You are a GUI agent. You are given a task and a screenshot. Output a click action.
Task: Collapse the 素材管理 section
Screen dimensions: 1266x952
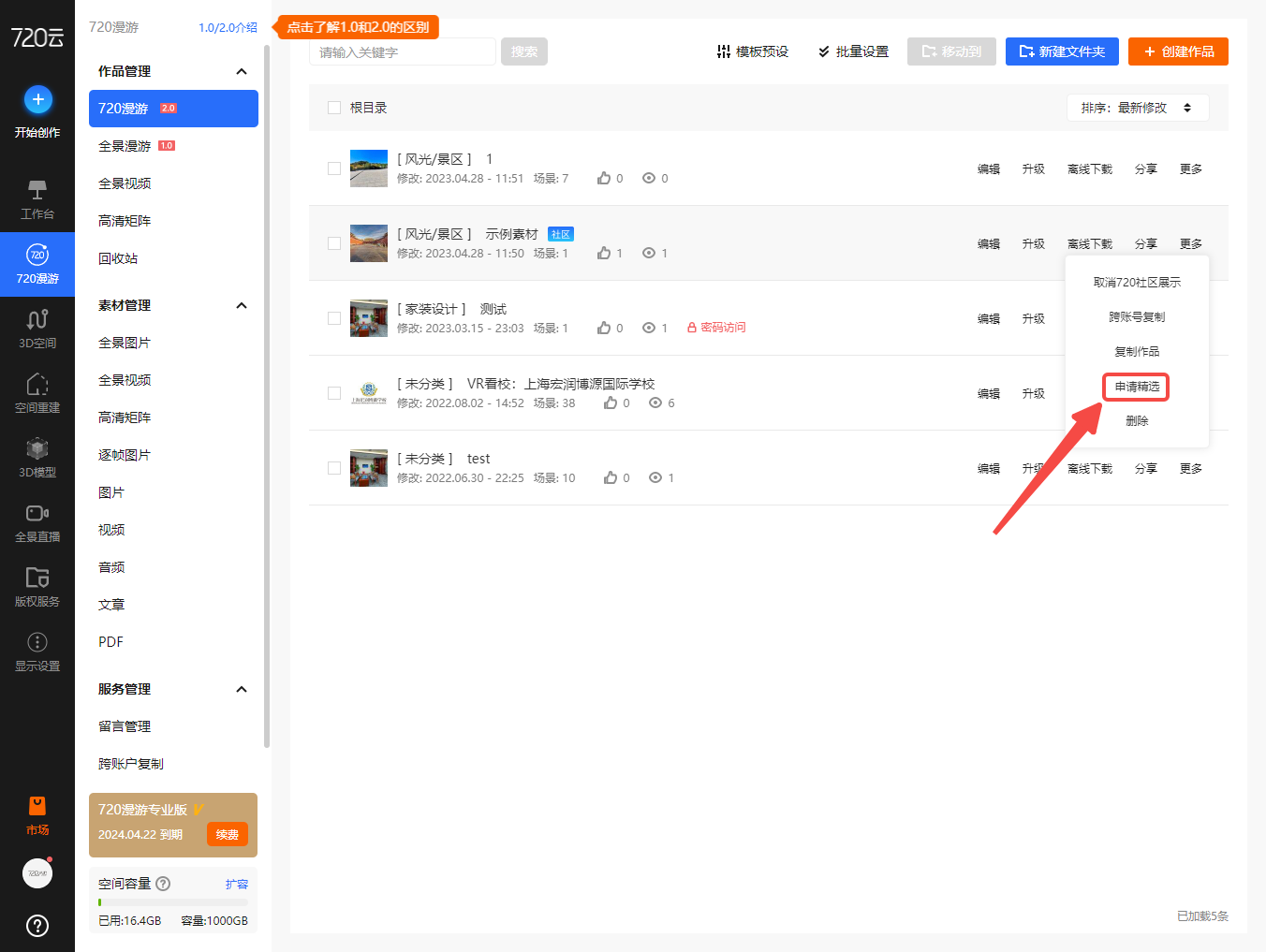(242, 305)
